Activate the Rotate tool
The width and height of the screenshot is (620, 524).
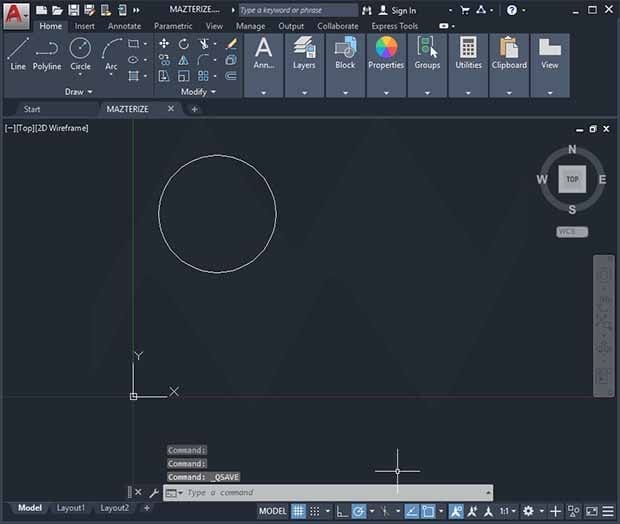(x=183, y=44)
